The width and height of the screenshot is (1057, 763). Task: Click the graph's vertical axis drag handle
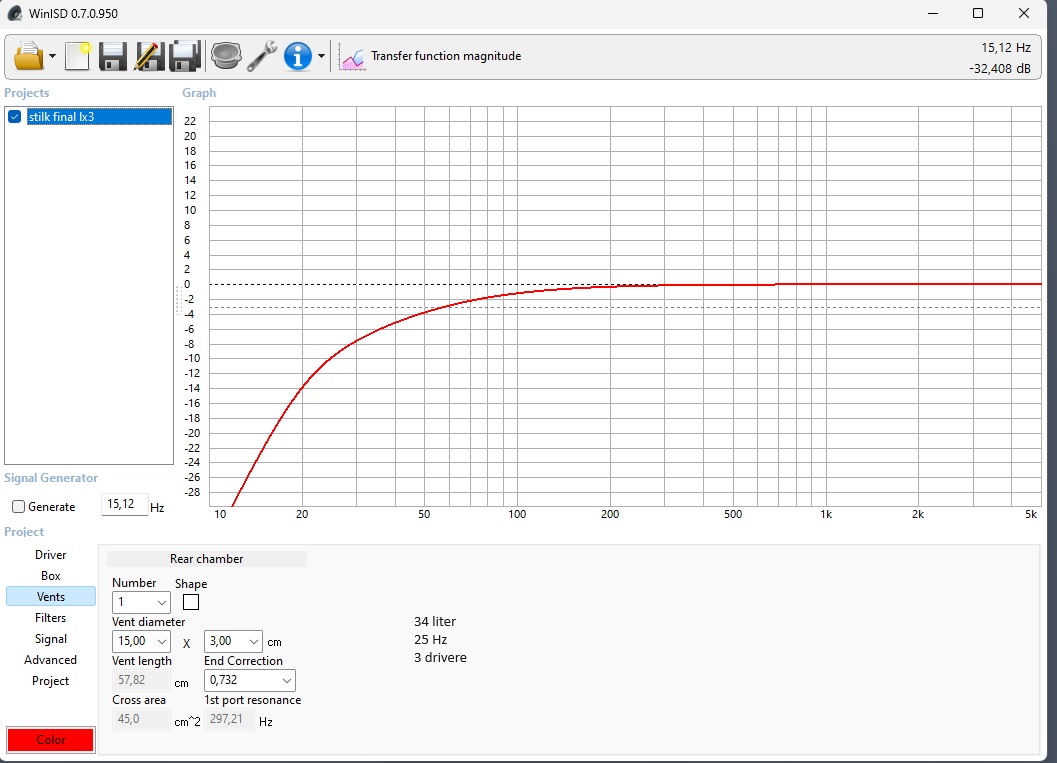coord(179,301)
